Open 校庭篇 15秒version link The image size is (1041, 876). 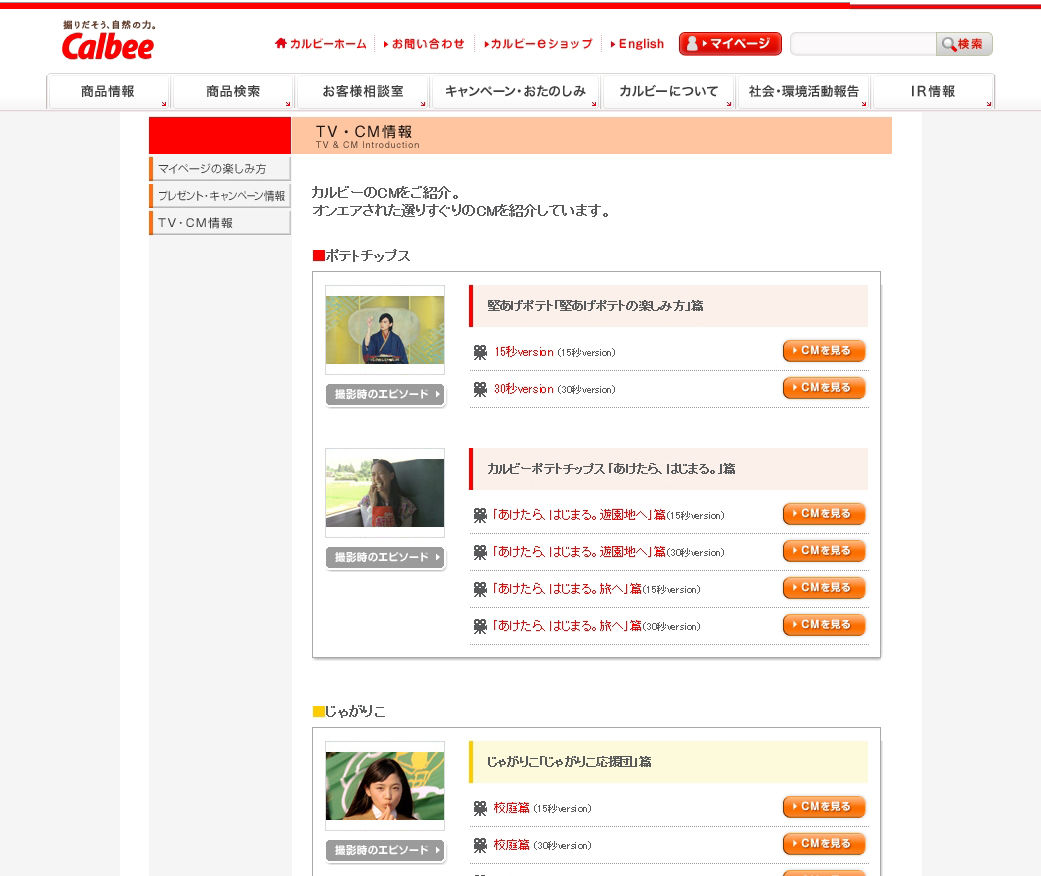click(511, 808)
